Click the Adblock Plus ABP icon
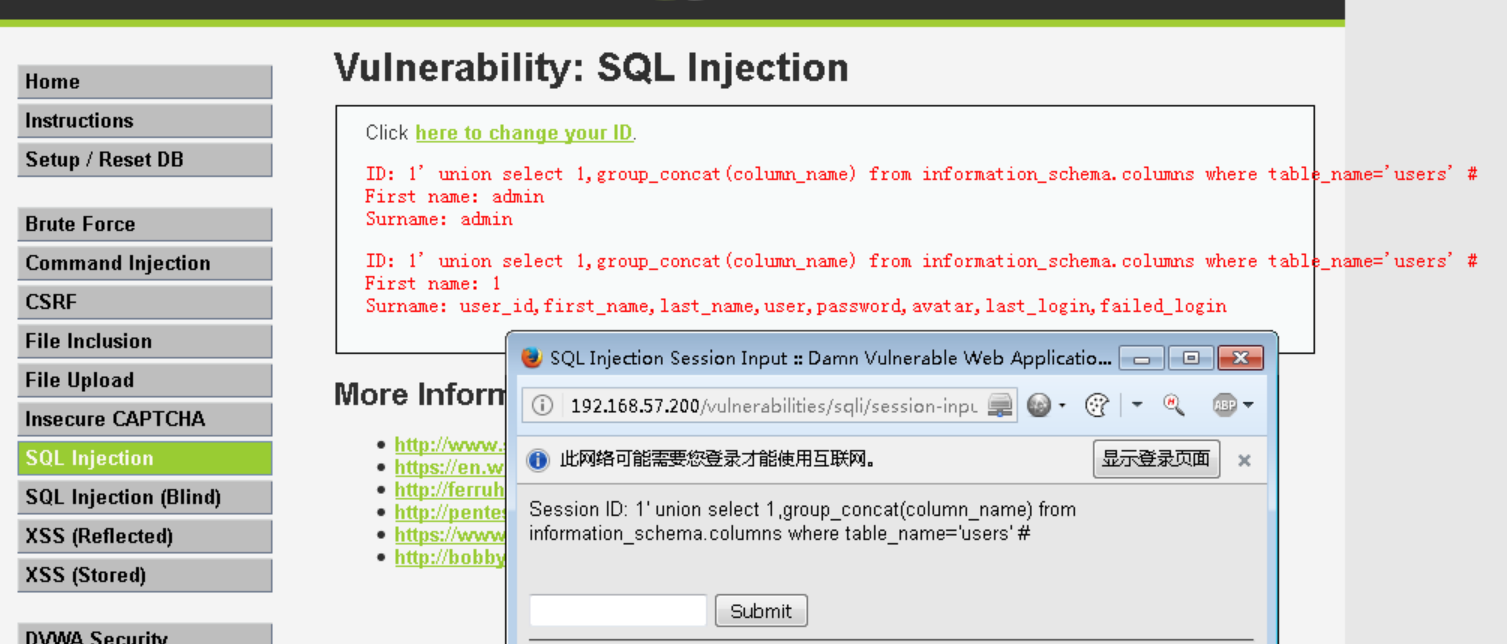Screen dimensions: 1507x644 (x=1224, y=405)
